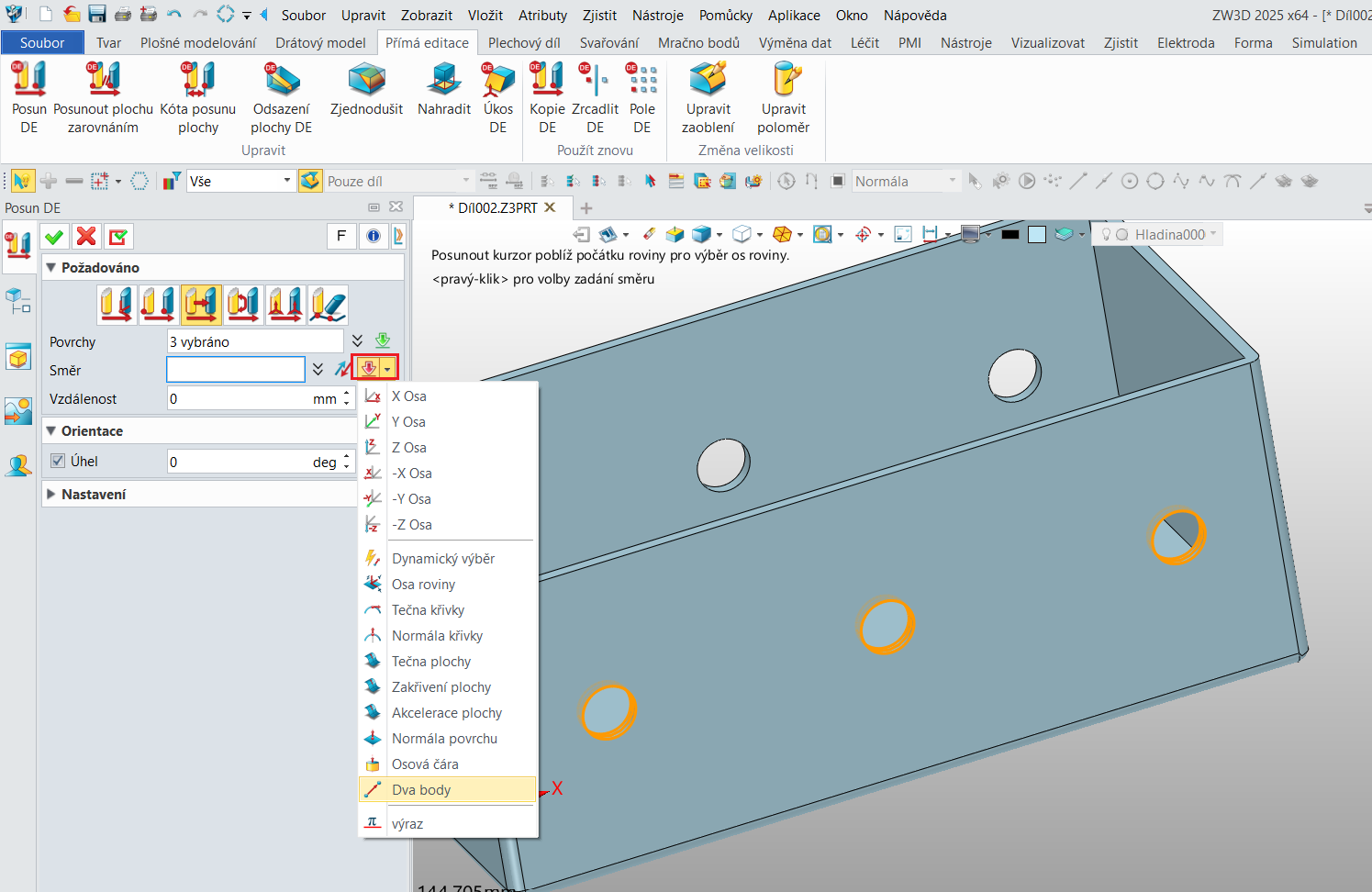
Task: Collapse the Požadováno section
Action: tap(52, 268)
